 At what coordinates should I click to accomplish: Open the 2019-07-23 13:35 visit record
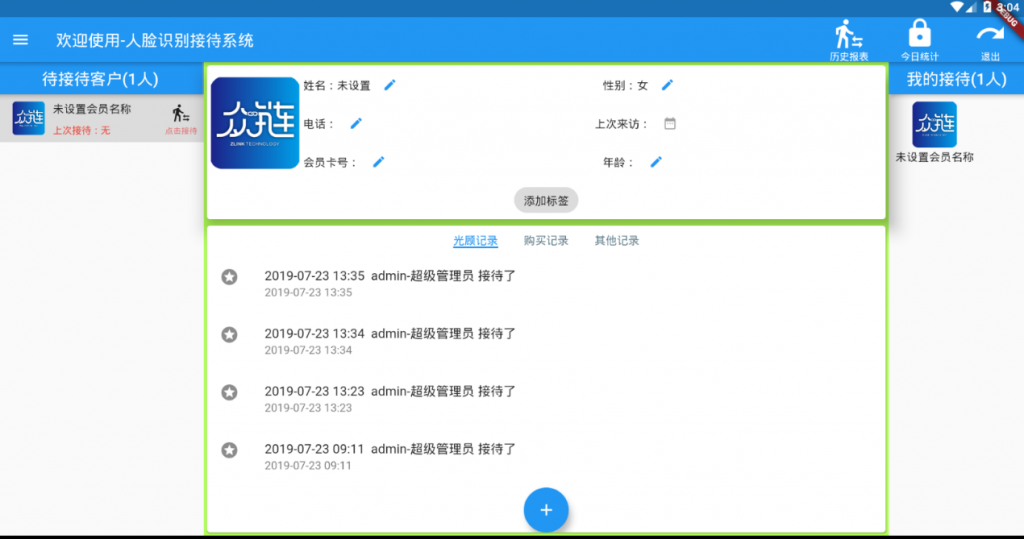[x=390, y=283]
